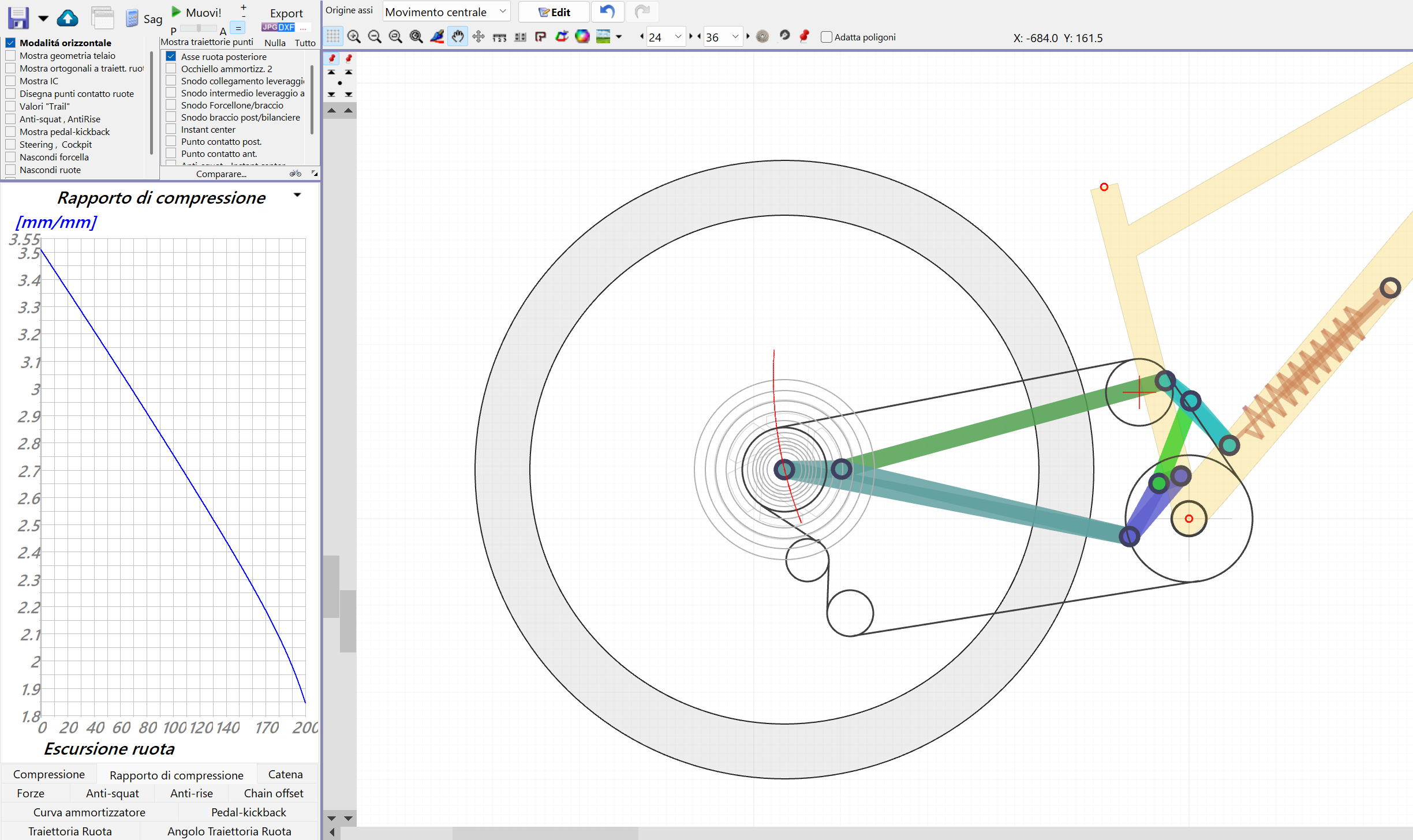
Task: Select Tutto to show all trajectories
Action: 305,43
